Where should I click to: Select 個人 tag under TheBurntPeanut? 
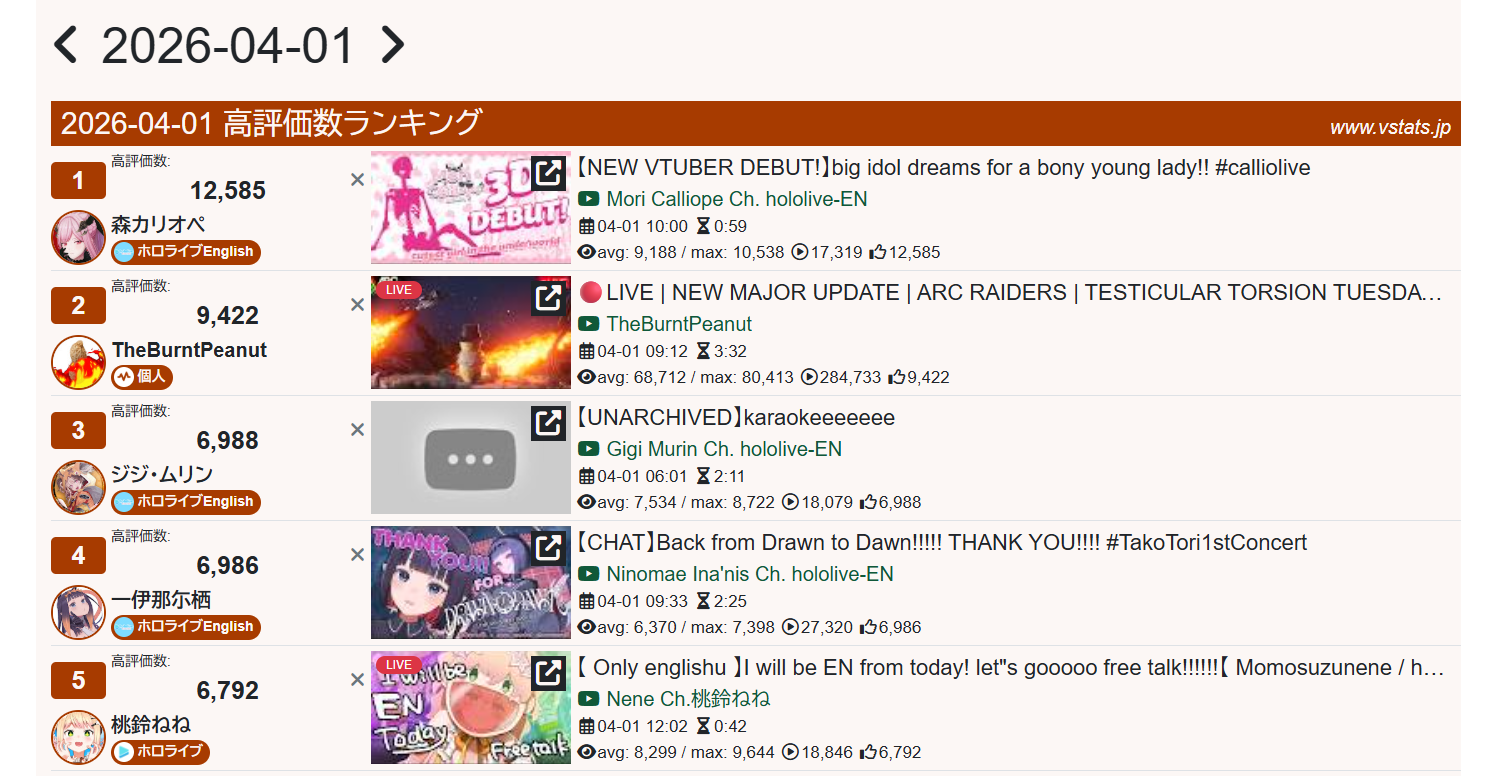(142, 377)
